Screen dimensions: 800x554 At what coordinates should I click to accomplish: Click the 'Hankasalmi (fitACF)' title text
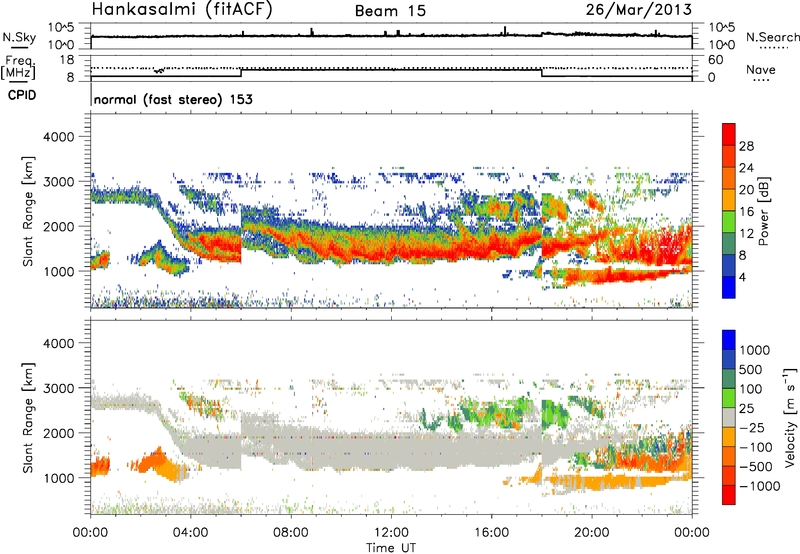(x=182, y=9)
